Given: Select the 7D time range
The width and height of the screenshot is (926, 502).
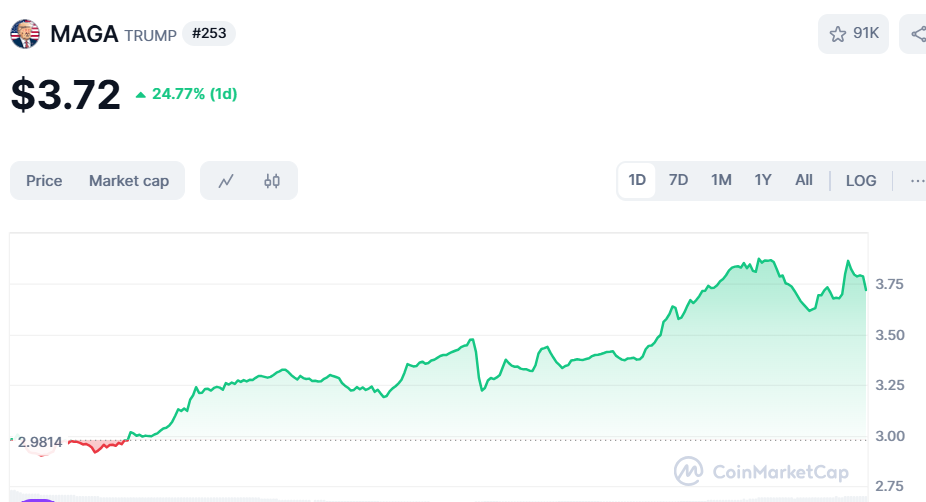Looking at the screenshot, I should click(678, 181).
